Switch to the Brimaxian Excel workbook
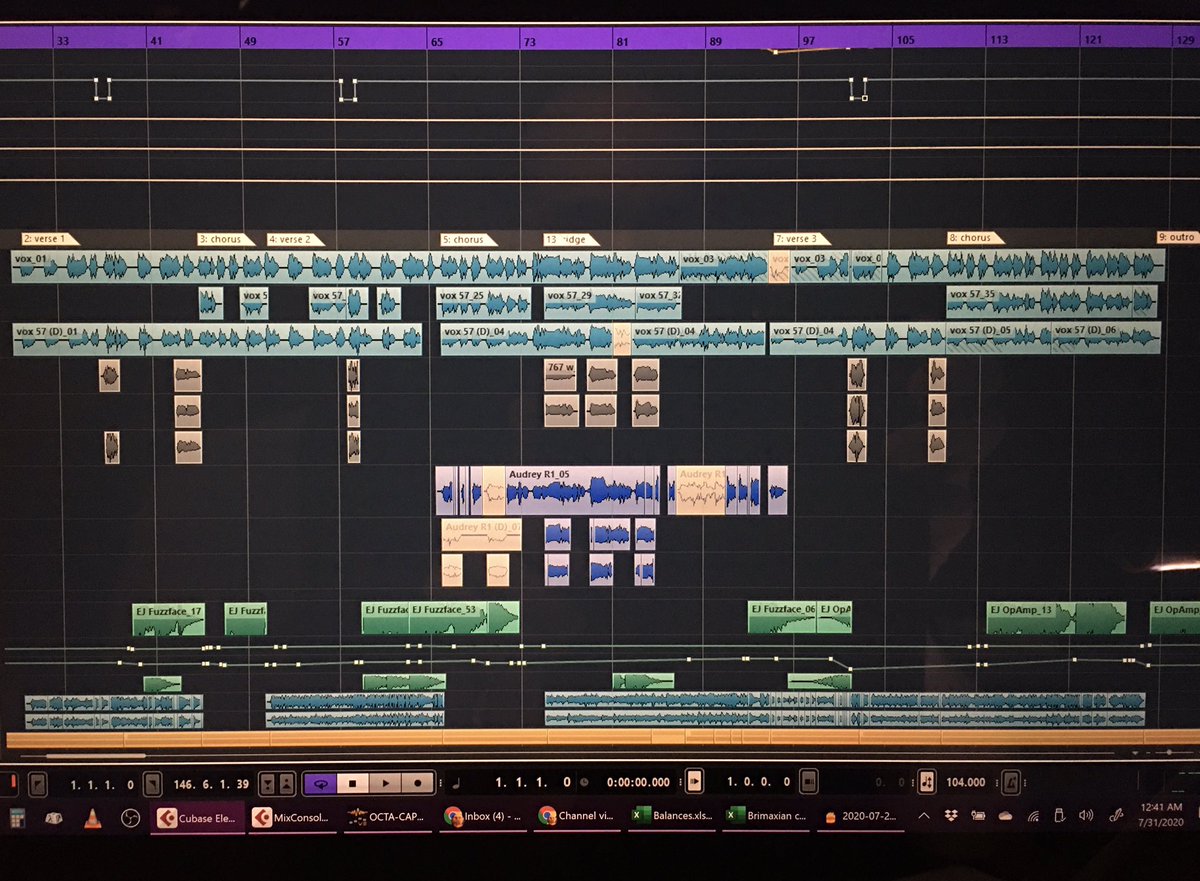This screenshot has height=881, width=1200. point(766,816)
